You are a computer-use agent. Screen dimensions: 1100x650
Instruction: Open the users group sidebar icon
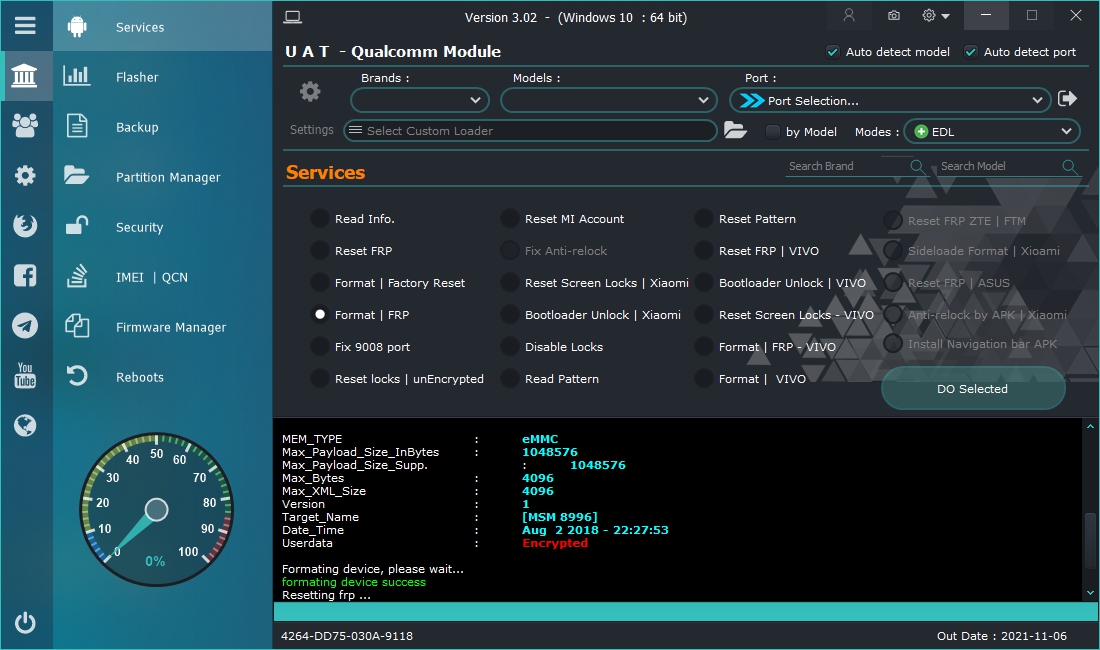click(25, 126)
